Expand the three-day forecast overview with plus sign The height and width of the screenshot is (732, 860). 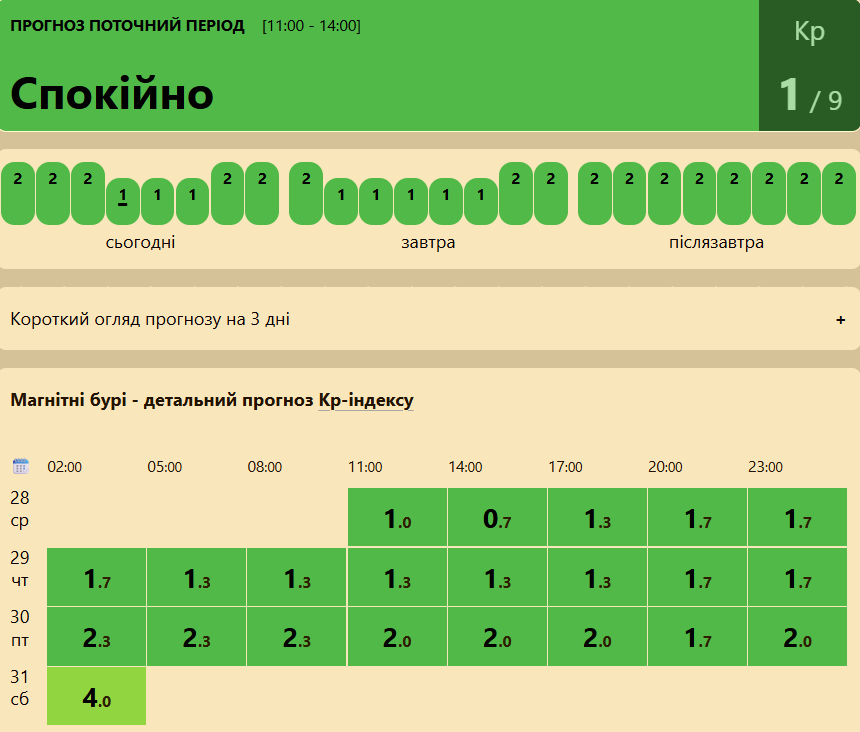[x=840, y=320]
